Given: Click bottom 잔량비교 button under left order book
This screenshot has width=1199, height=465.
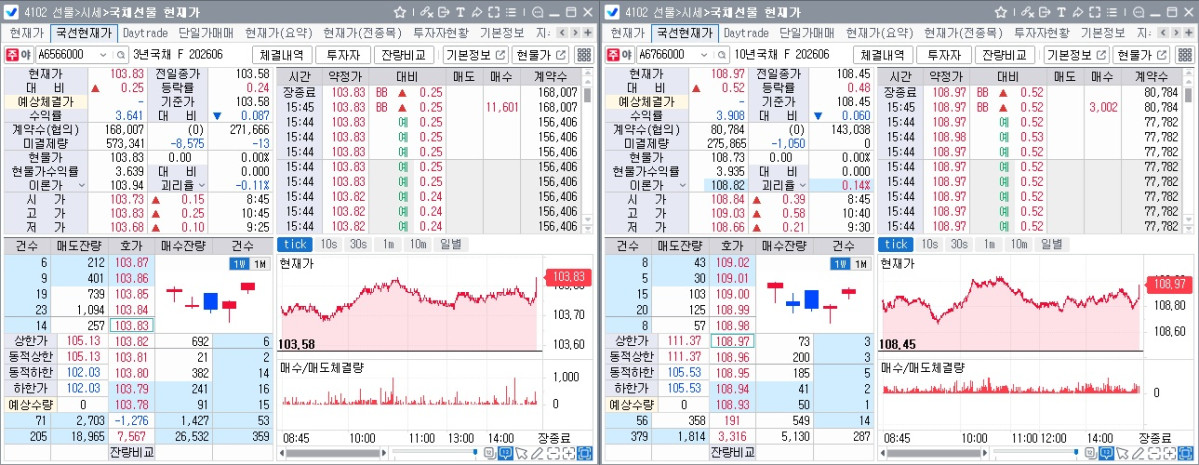Looking at the screenshot, I should tap(132, 451).
